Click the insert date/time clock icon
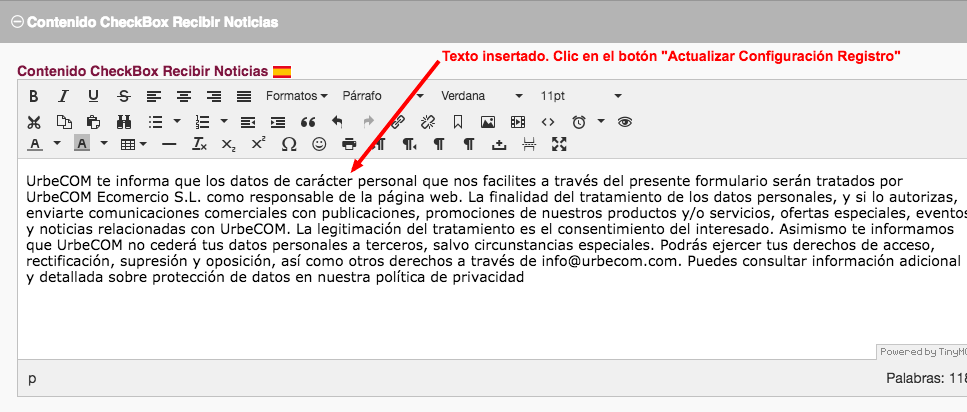Viewport: 967px width, 412px height. (x=579, y=122)
